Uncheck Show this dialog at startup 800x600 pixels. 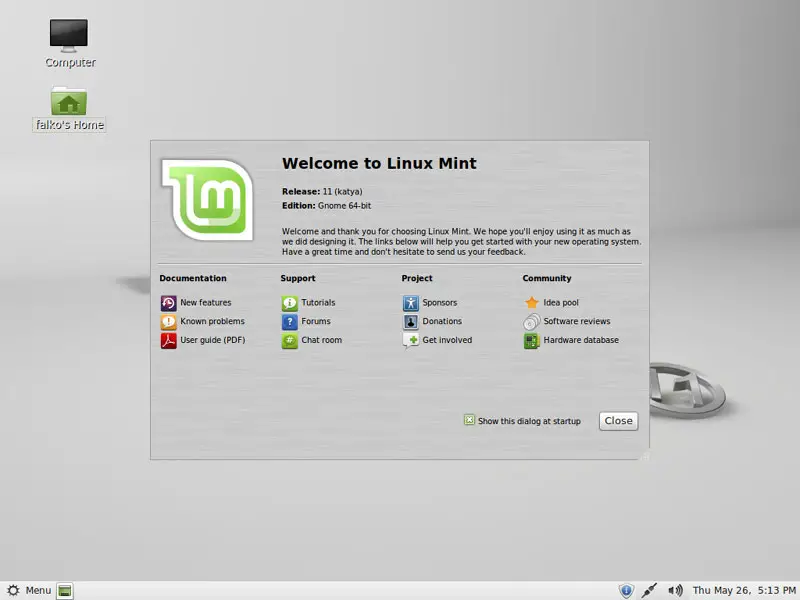(469, 420)
